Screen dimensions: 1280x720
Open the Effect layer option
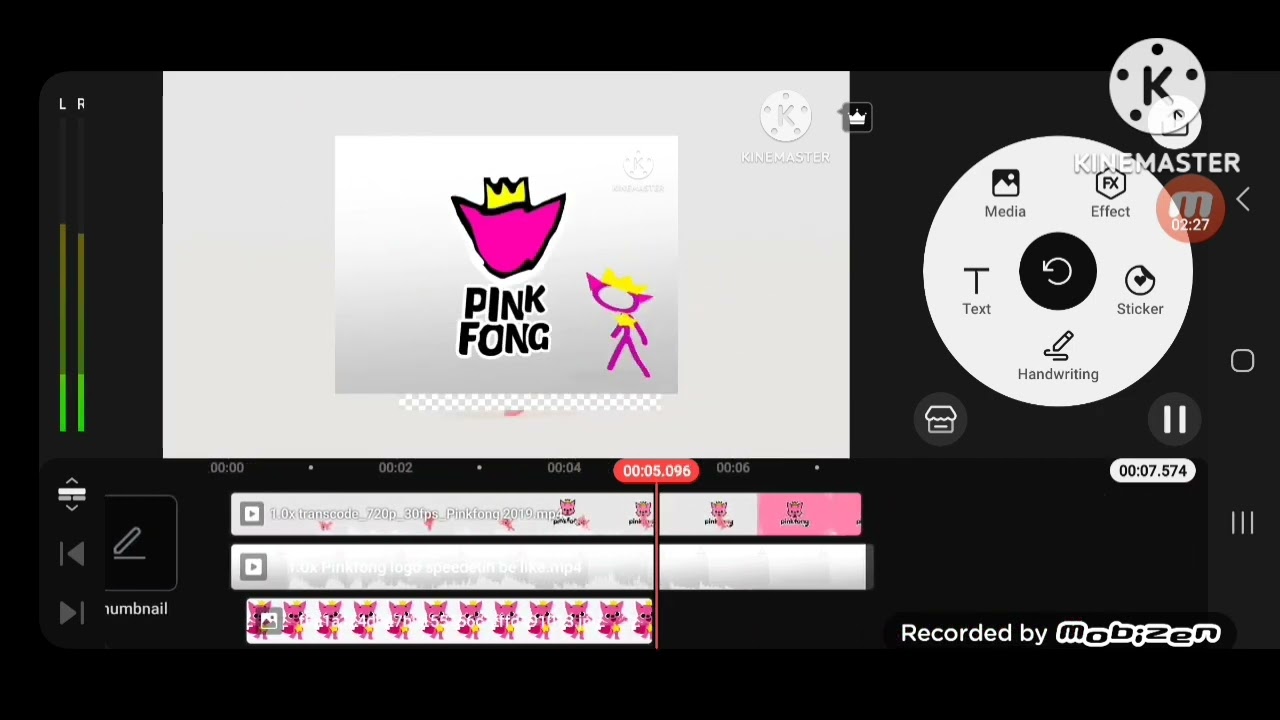tap(1110, 194)
